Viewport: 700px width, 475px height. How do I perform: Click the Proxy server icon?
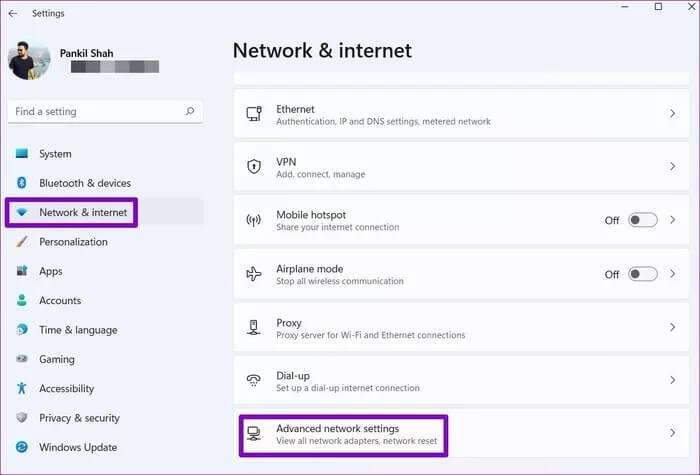click(254, 327)
